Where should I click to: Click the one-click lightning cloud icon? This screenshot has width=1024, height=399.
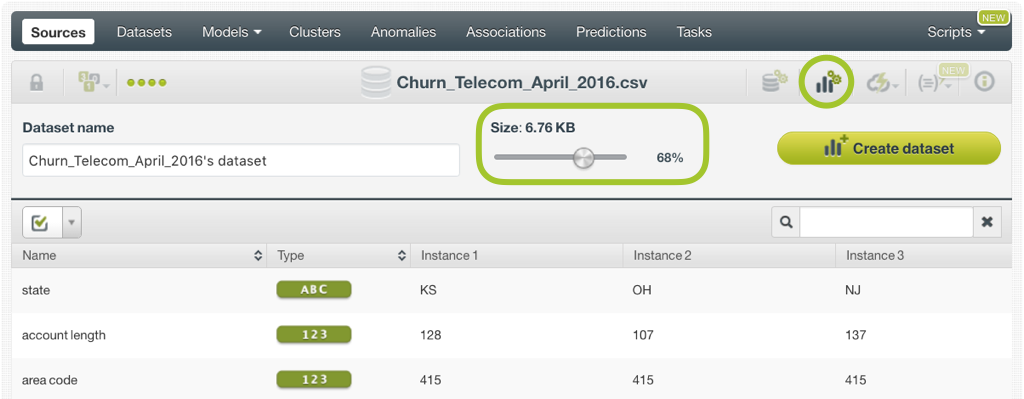click(882, 83)
